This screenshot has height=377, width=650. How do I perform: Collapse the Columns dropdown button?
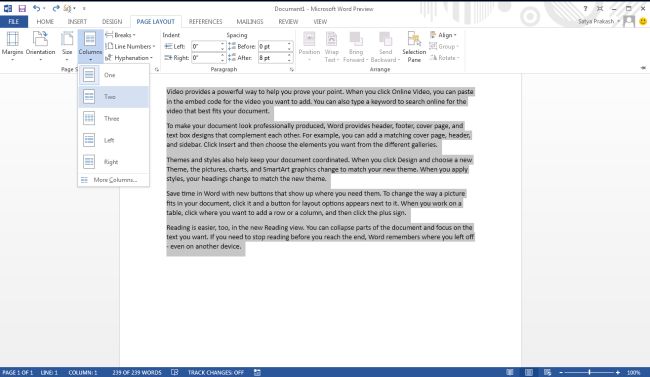pyautogui.click(x=90, y=46)
